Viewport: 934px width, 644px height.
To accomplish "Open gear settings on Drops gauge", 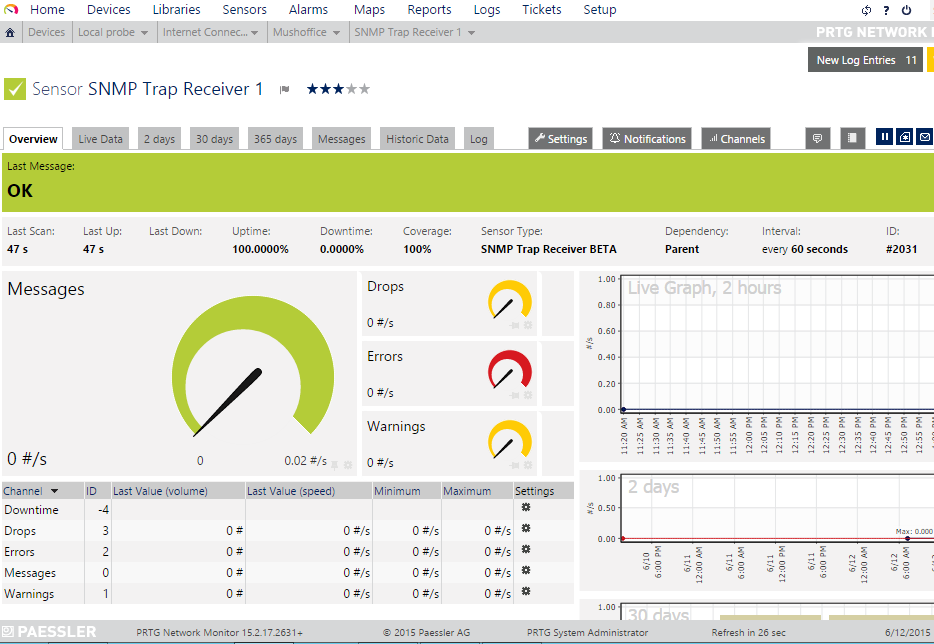I will [x=528, y=325].
